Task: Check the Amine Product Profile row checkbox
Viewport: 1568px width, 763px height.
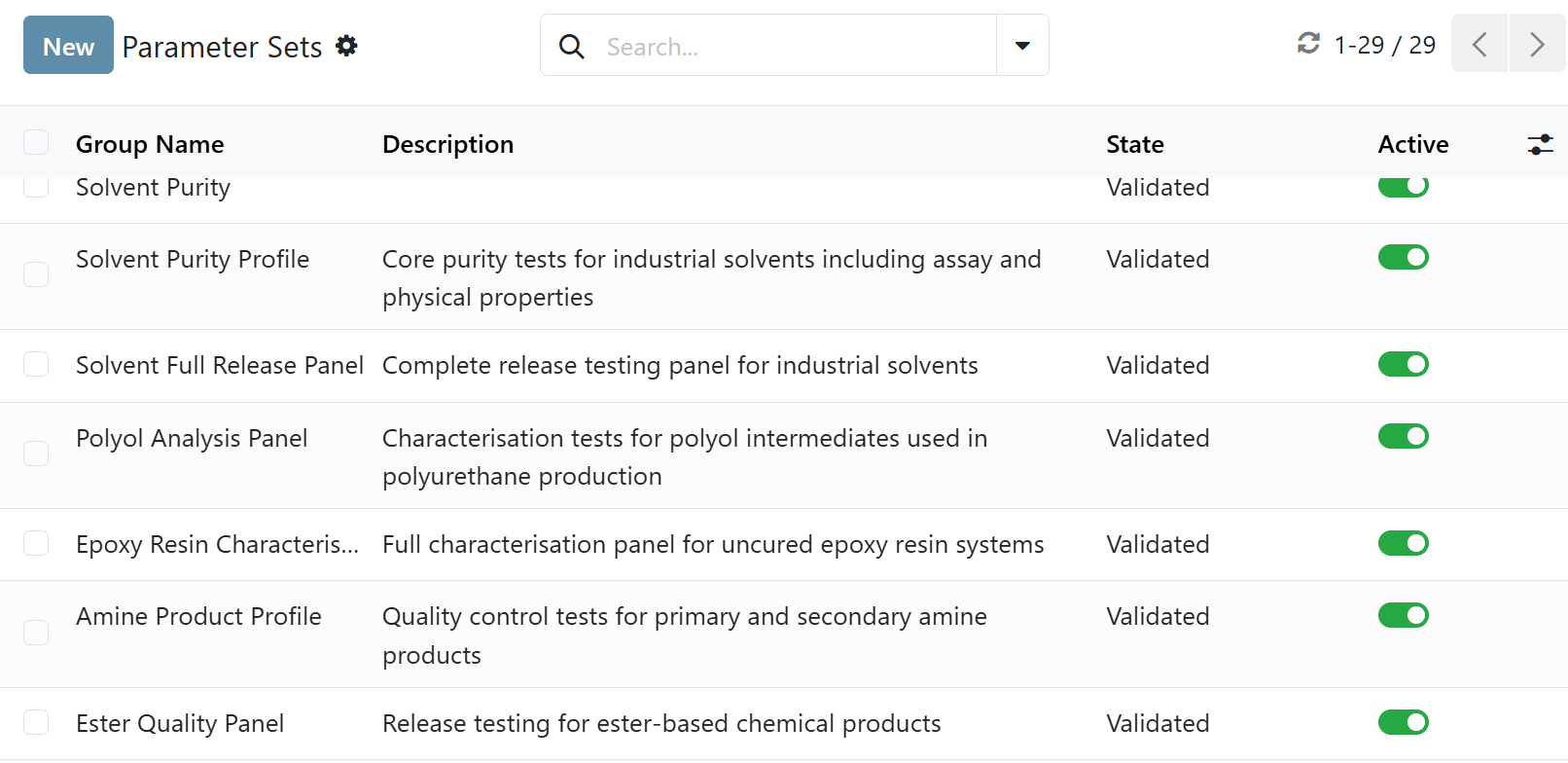Action: (x=36, y=633)
